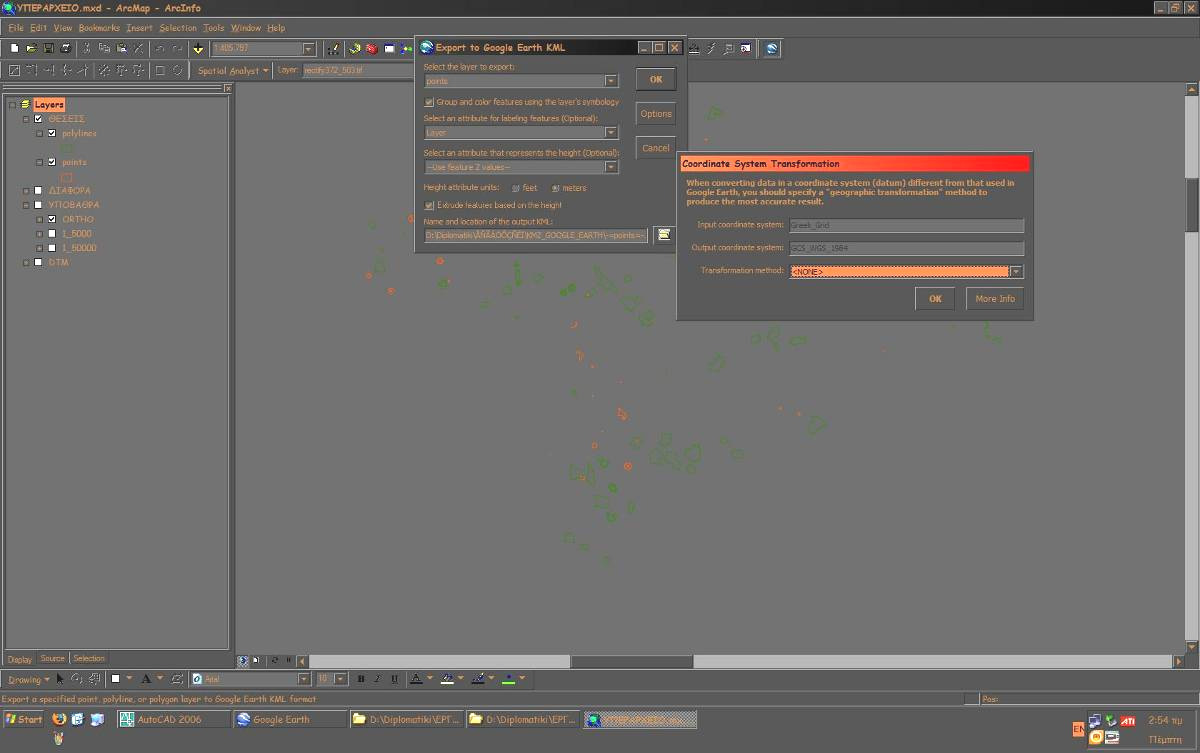Open Transformation method dropdown
This screenshot has height=753, width=1200.
point(1016,272)
